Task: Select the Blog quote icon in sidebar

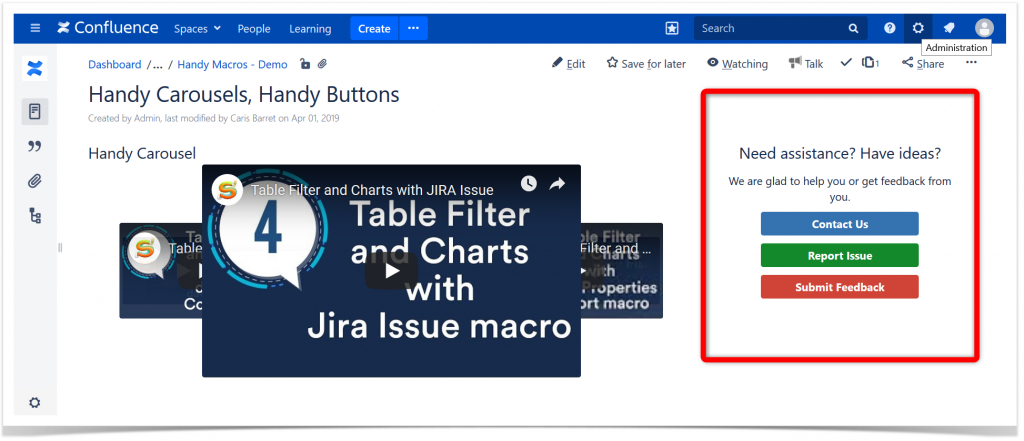Action: (x=35, y=146)
